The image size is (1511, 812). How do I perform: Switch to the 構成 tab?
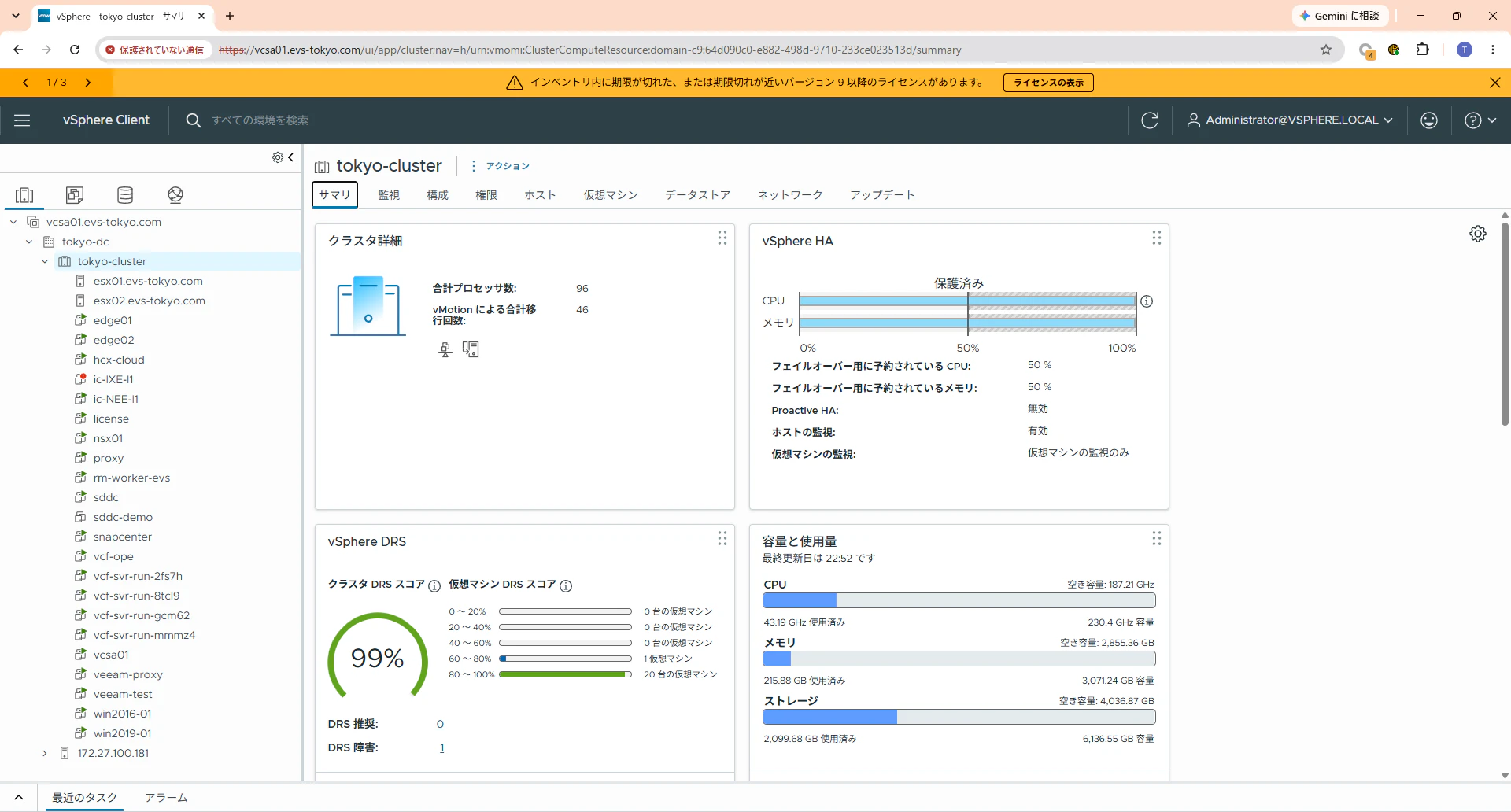[x=438, y=195]
